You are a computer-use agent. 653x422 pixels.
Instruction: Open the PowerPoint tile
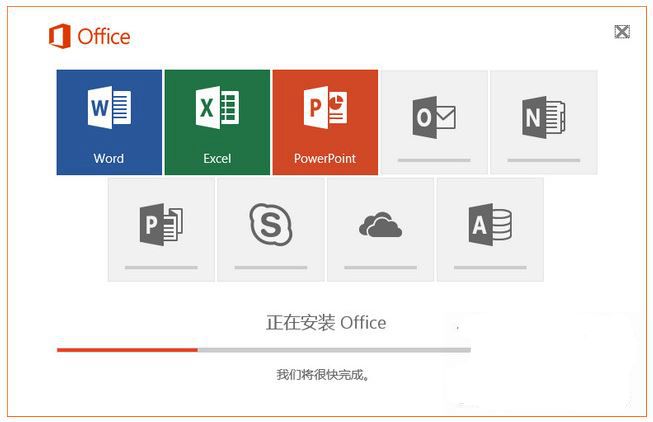pos(325,122)
